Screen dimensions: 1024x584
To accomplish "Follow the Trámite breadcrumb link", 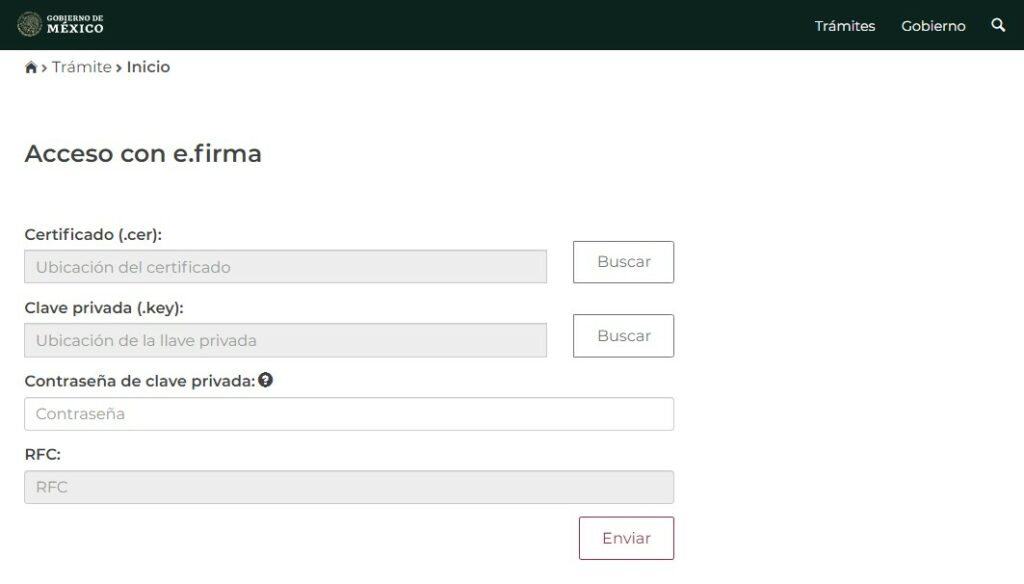I will point(82,67).
